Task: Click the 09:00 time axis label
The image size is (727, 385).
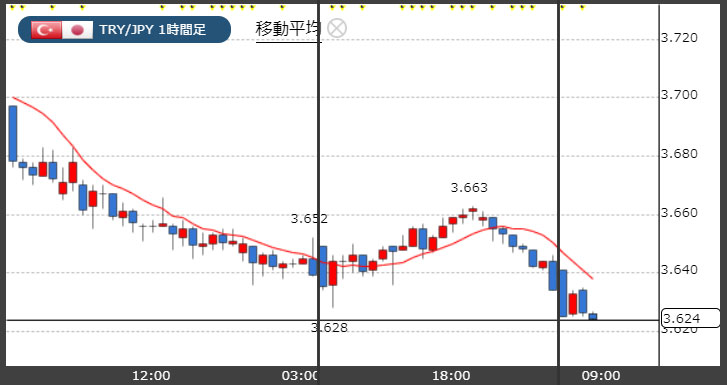Action: (601, 376)
